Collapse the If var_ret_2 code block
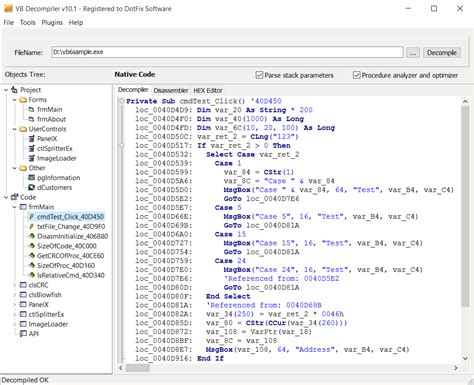The image size is (474, 385). (122, 145)
